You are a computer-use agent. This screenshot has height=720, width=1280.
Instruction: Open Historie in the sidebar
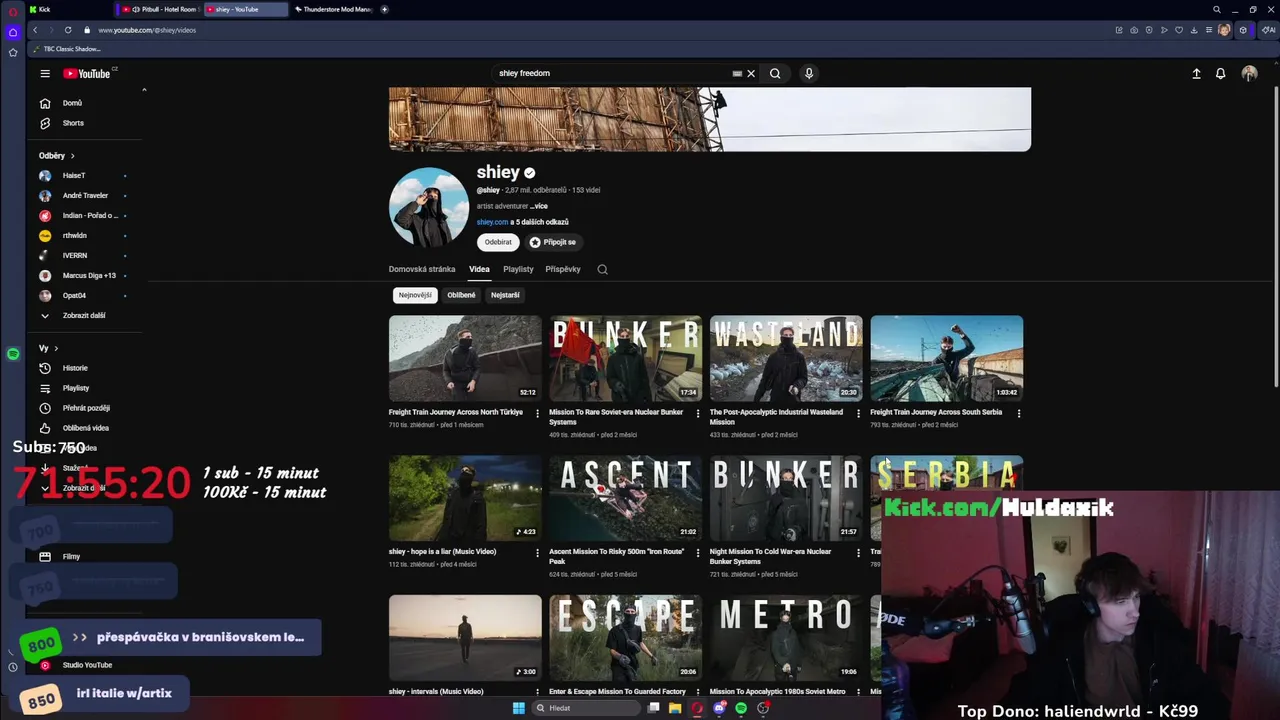pos(75,368)
